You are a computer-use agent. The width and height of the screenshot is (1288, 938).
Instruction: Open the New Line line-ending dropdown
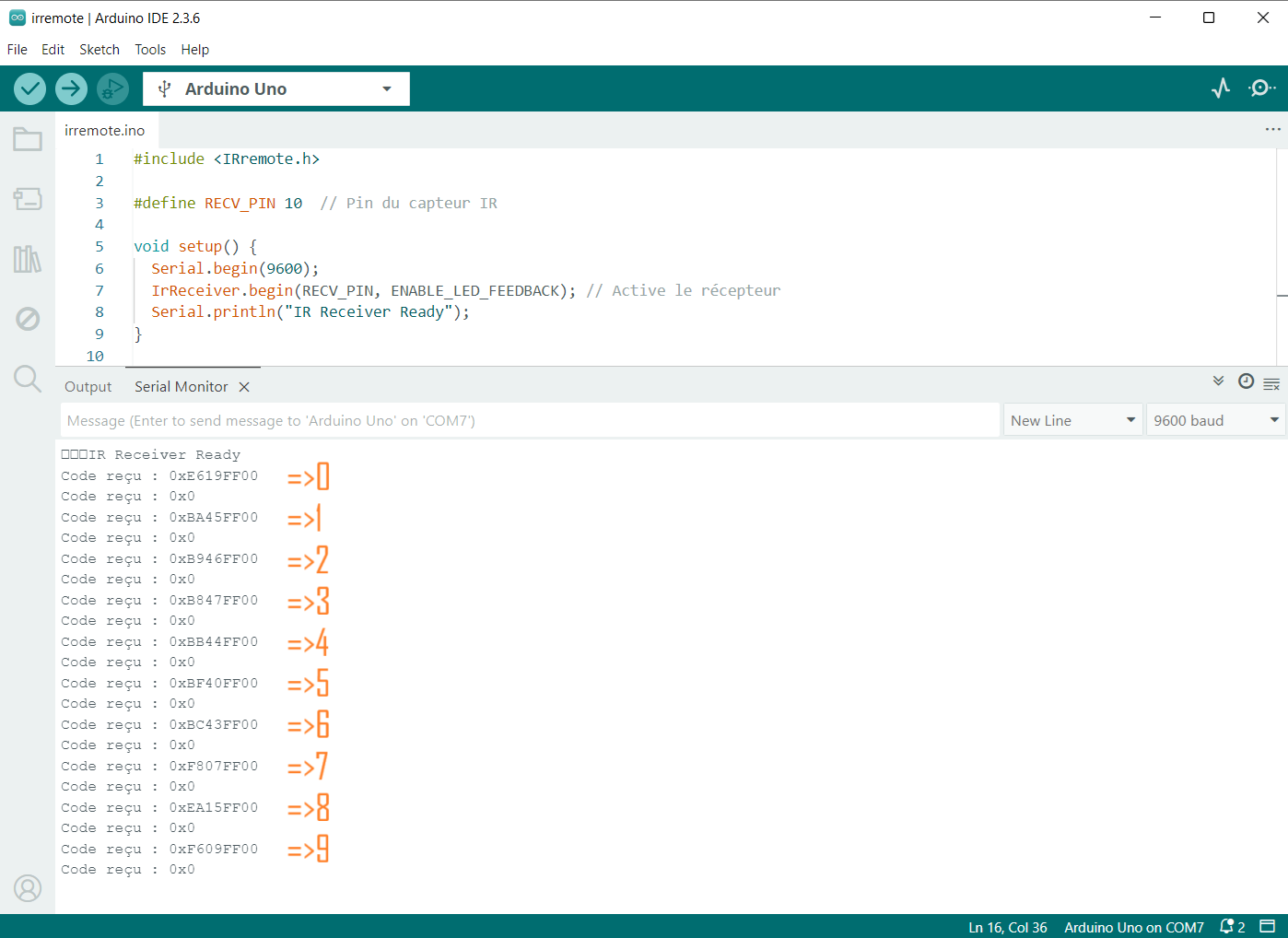pos(1073,420)
